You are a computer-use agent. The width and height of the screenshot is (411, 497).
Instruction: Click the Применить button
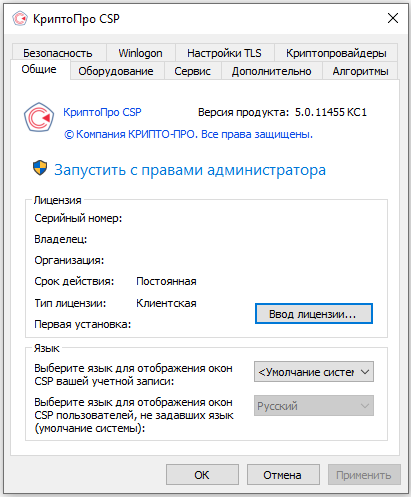364,475
